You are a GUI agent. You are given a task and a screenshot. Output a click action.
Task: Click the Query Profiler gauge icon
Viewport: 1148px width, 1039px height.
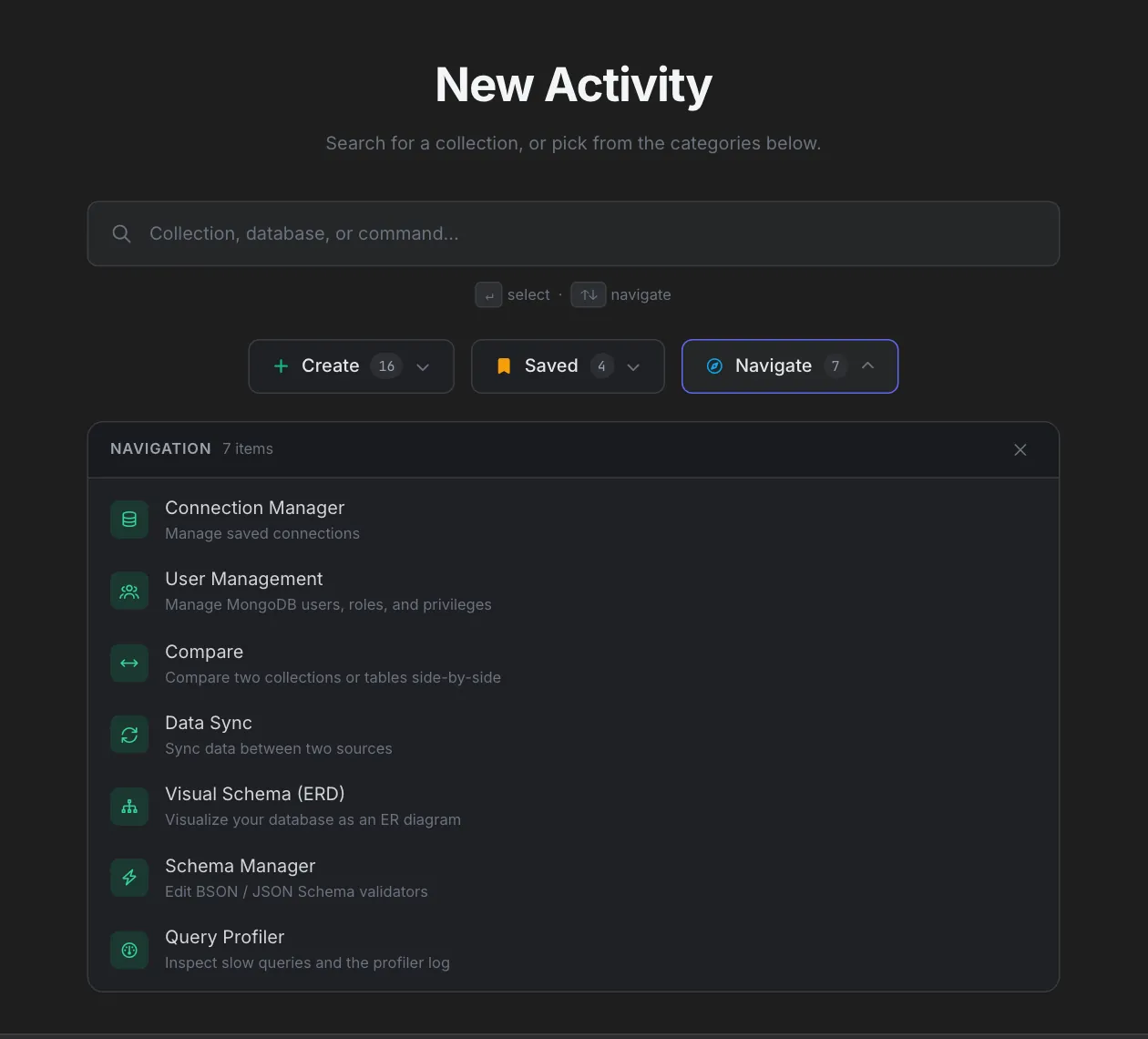pos(129,950)
